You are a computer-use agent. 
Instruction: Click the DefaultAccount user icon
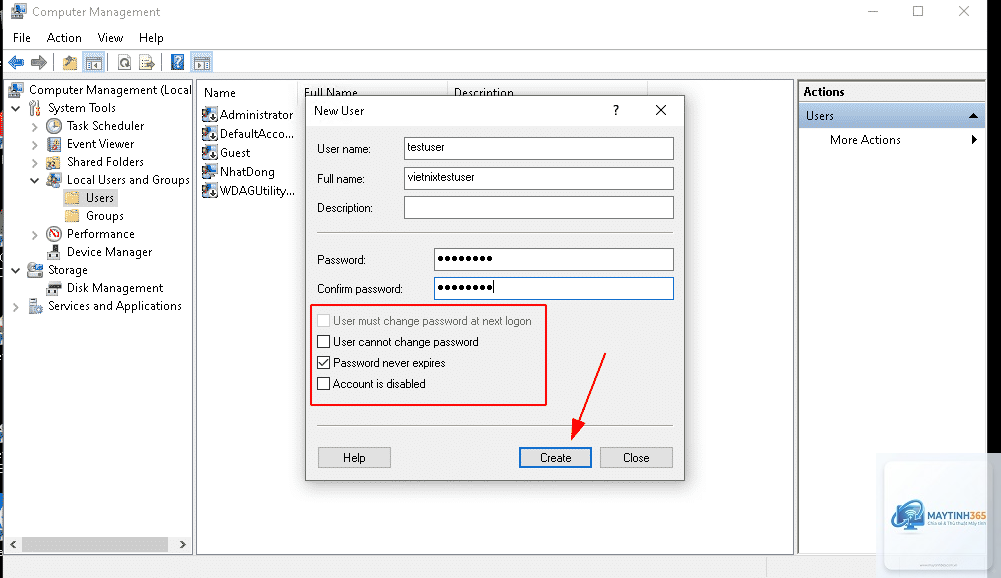pos(209,133)
